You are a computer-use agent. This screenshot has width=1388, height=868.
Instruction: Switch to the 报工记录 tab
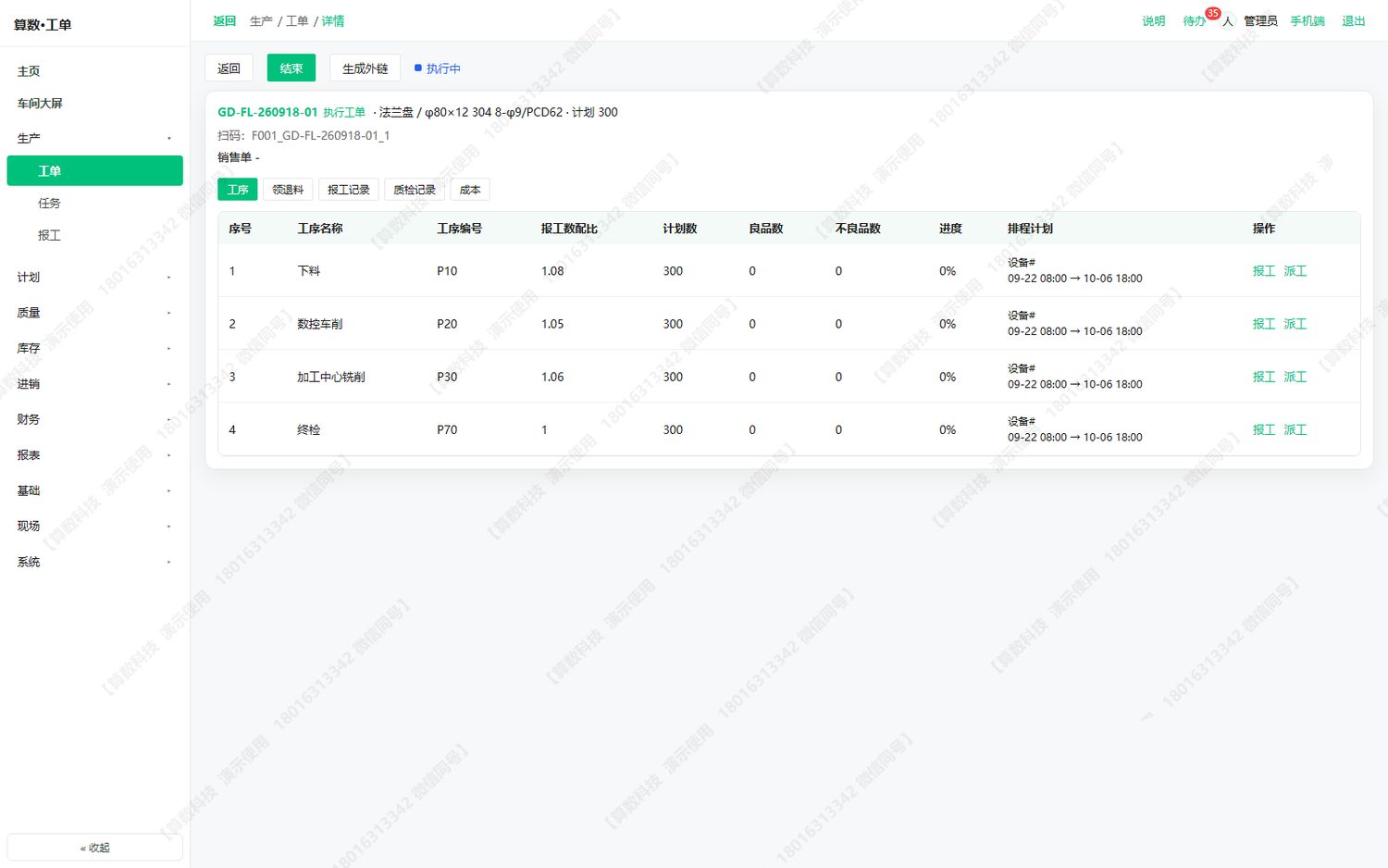tap(349, 190)
